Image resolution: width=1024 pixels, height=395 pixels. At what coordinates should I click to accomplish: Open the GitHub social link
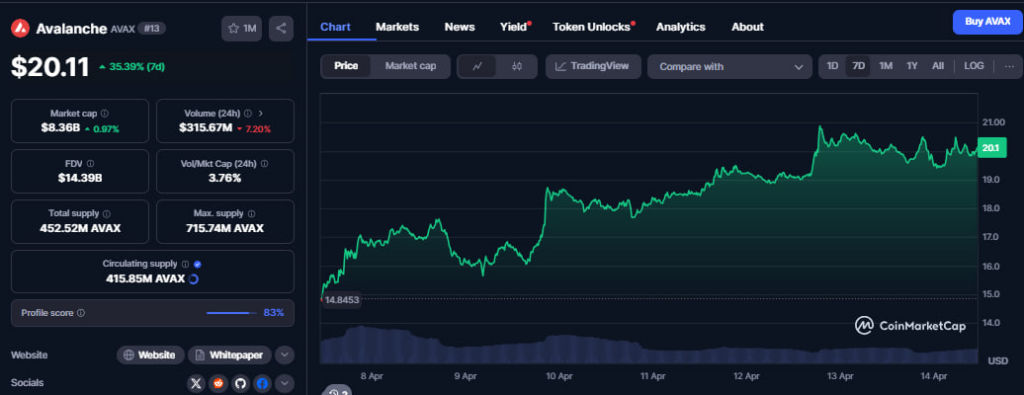(240, 383)
